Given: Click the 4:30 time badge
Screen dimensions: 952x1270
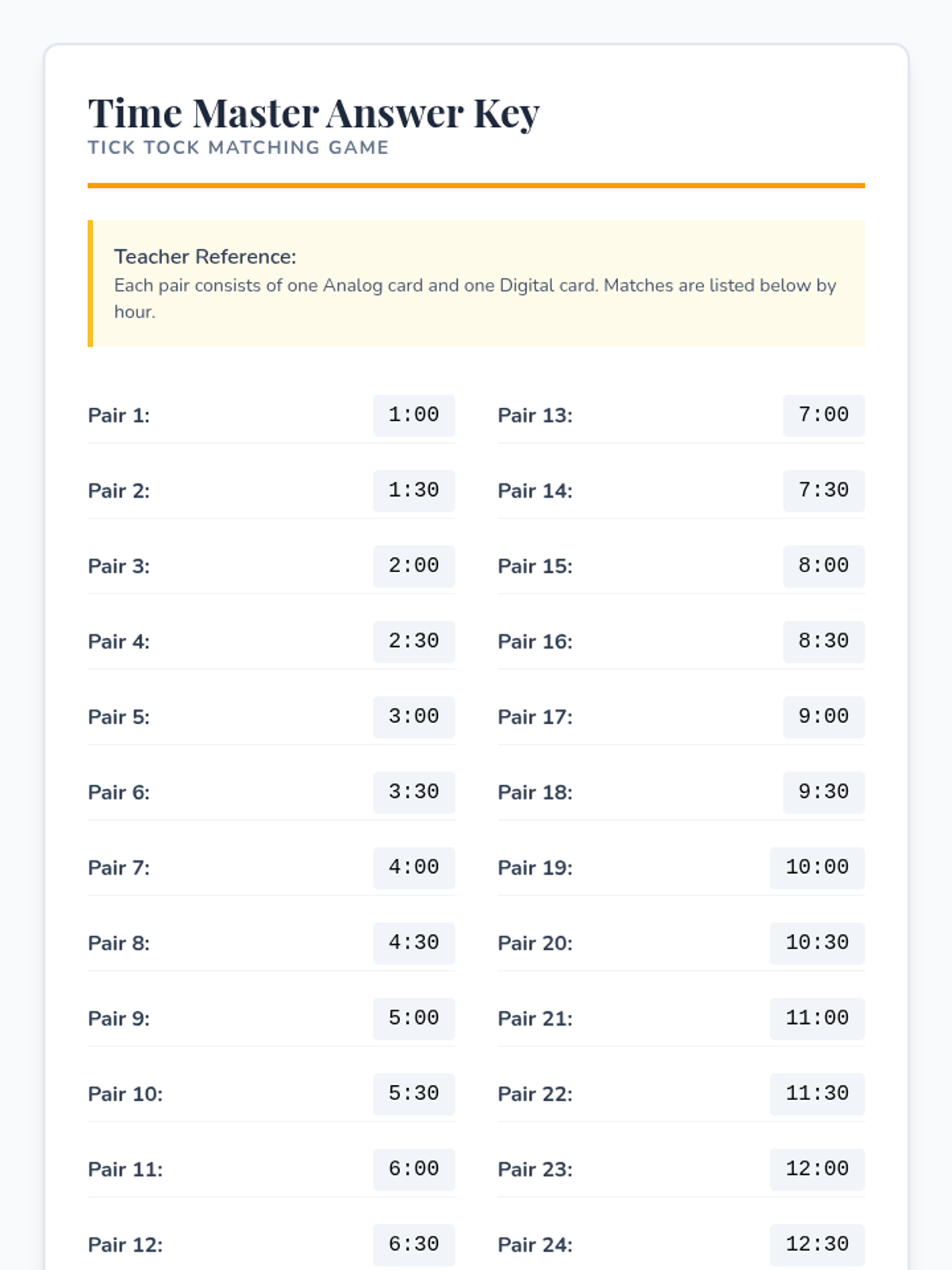Looking at the screenshot, I should tap(413, 943).
